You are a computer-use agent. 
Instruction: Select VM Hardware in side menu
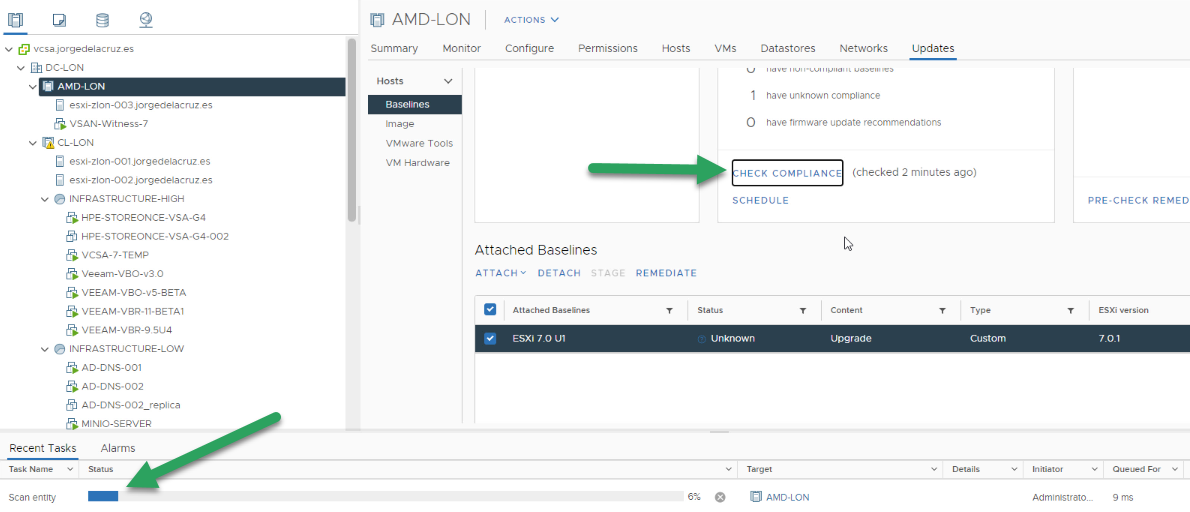click(417, 163)
